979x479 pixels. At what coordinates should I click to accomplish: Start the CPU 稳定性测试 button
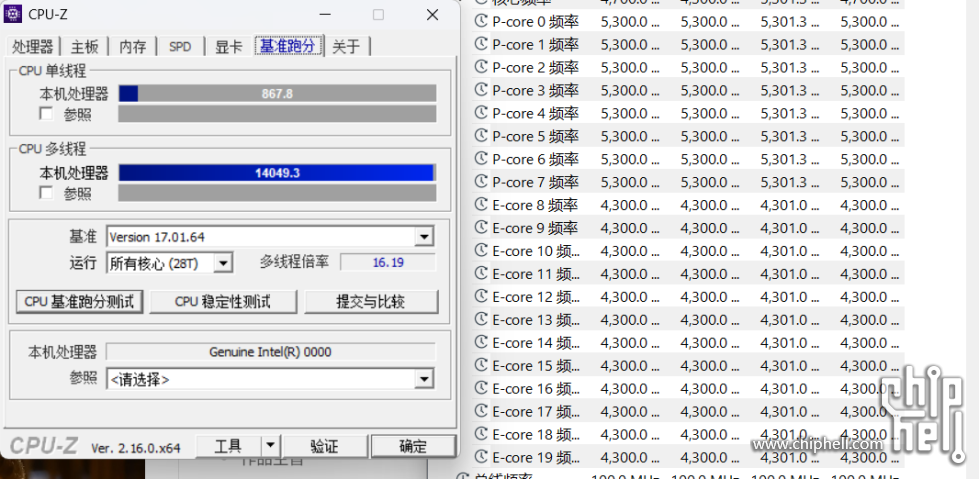point(222,302)
